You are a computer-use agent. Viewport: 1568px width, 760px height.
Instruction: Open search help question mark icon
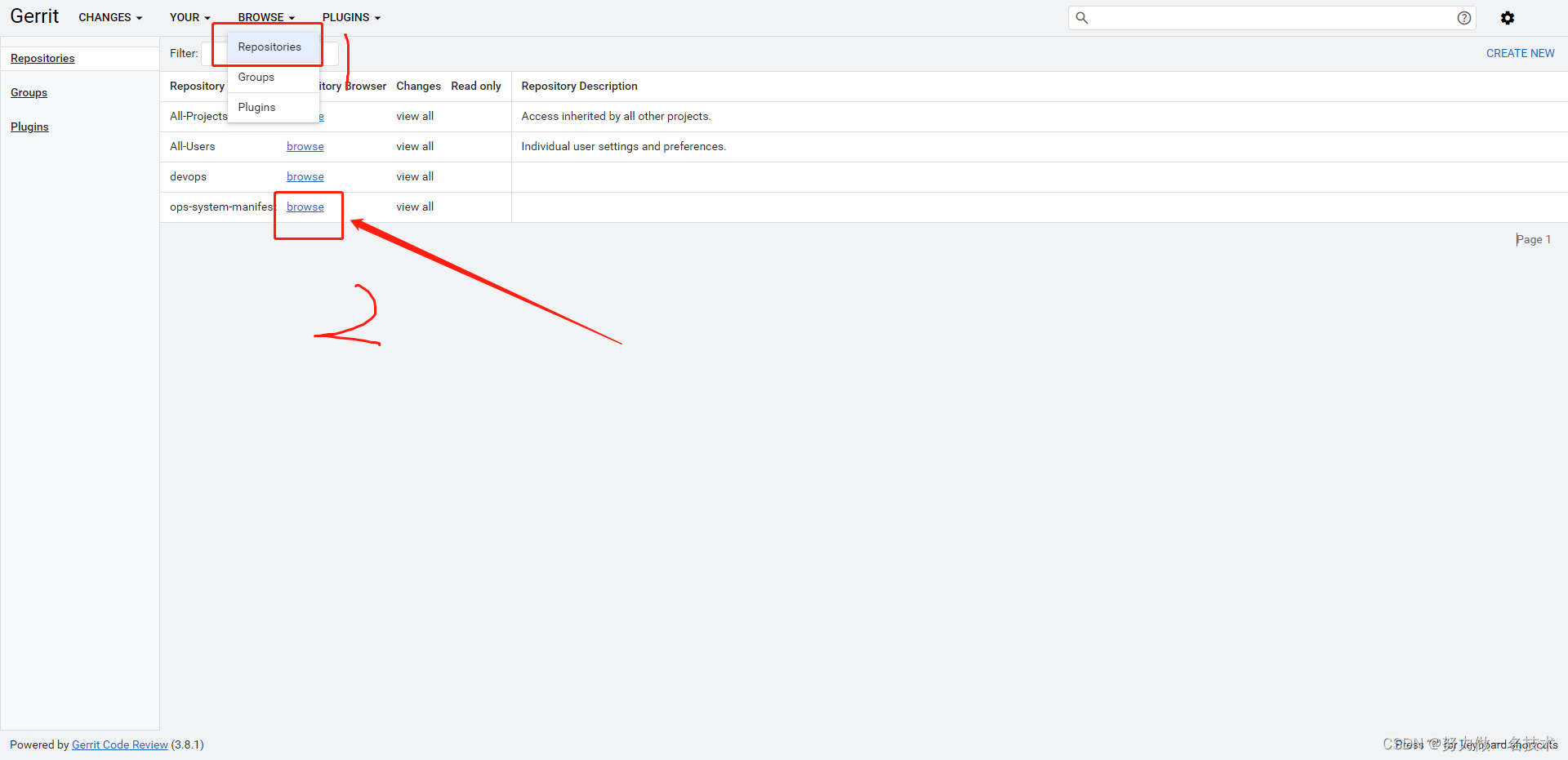(x=1464, y=18)
